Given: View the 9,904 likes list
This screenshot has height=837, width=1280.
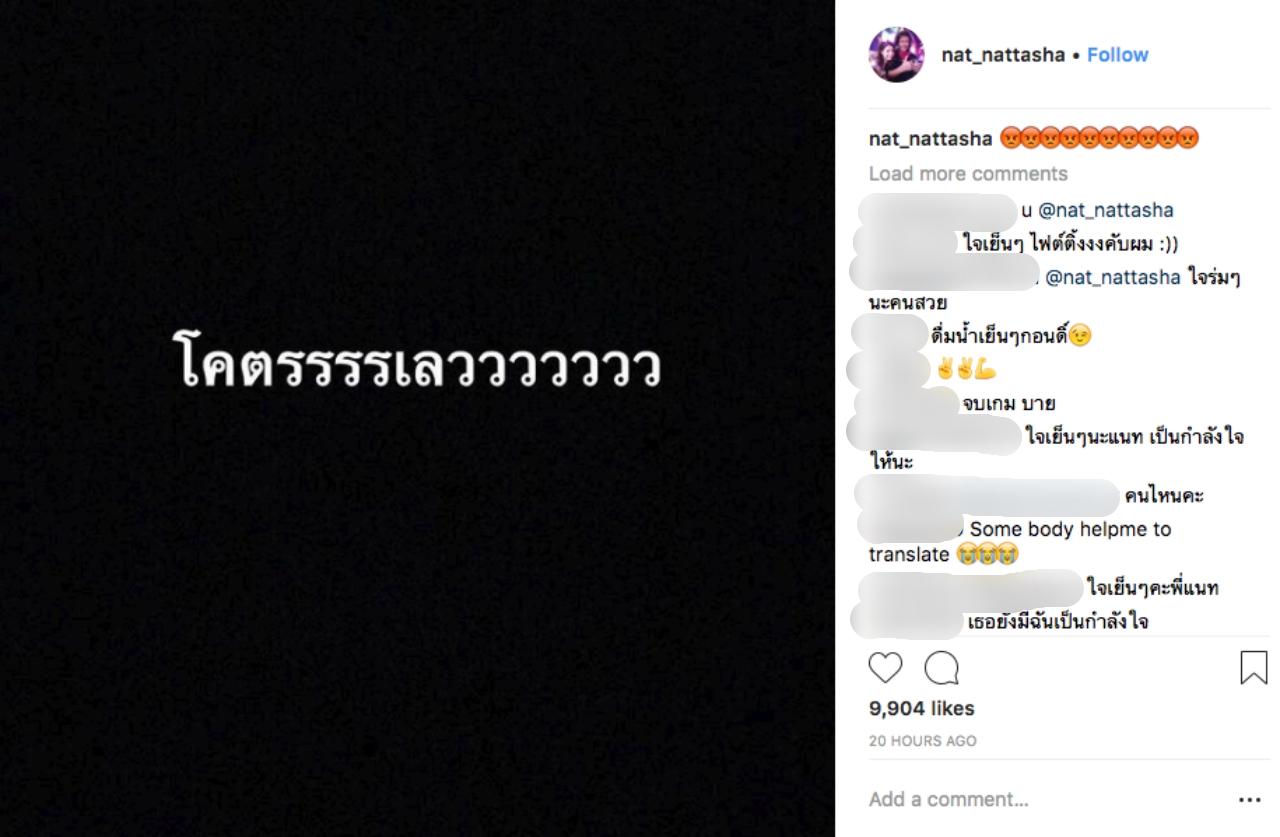Looking at the screenshot, I should 921,709.
